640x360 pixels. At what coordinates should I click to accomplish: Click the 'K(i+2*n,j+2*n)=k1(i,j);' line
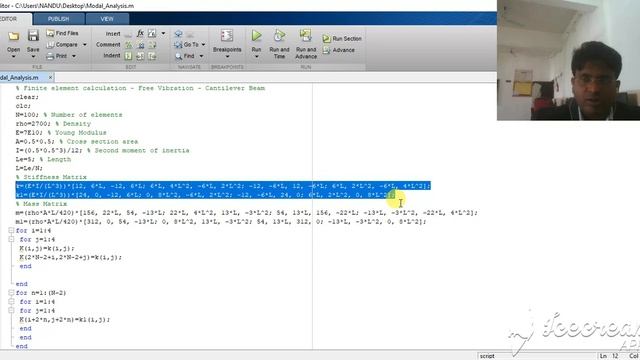click(64, 320)
